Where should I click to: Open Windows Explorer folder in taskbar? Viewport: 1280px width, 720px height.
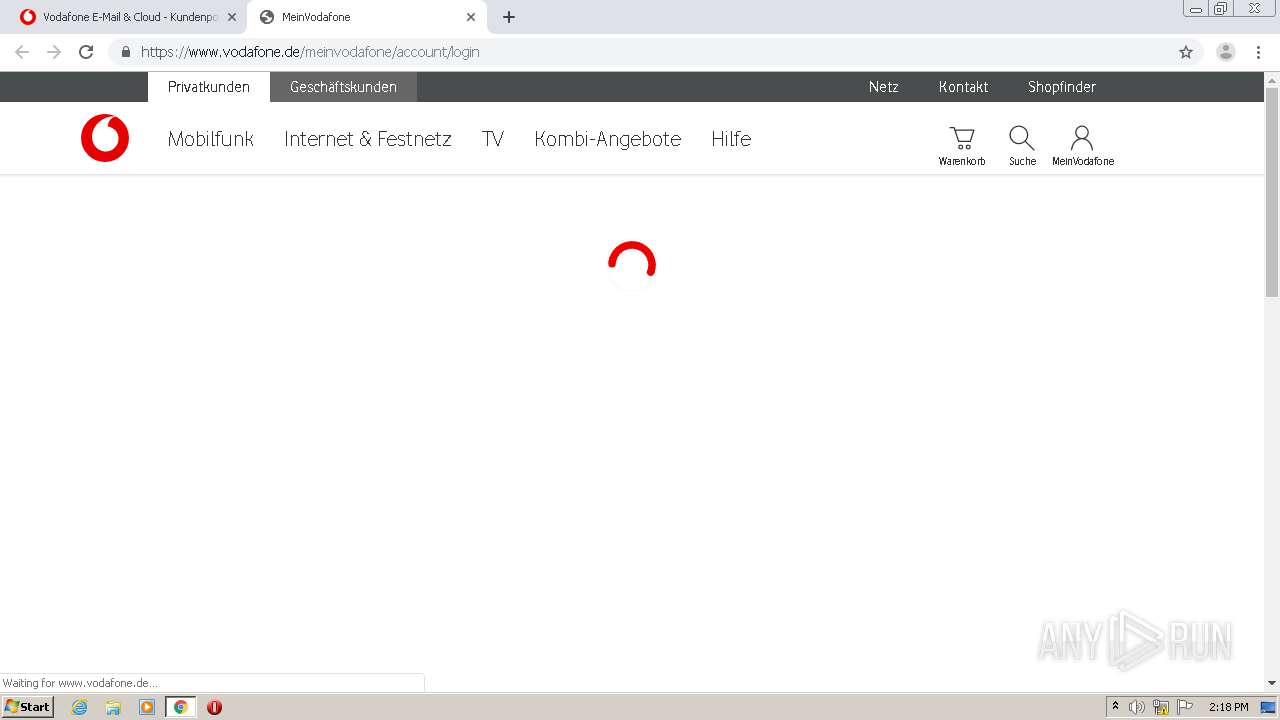pos(113,707)
